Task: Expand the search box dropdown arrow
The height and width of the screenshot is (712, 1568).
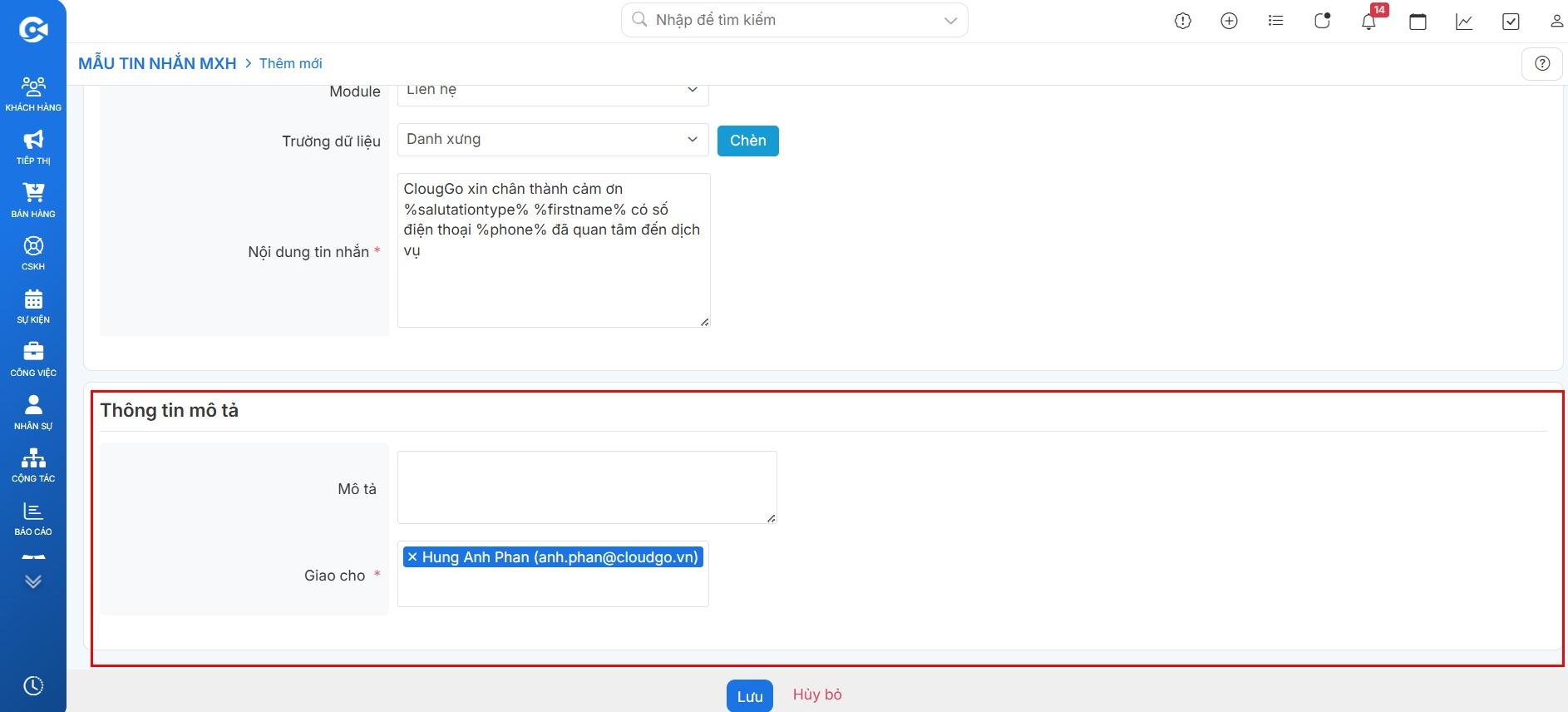Action: coord(951,21)
